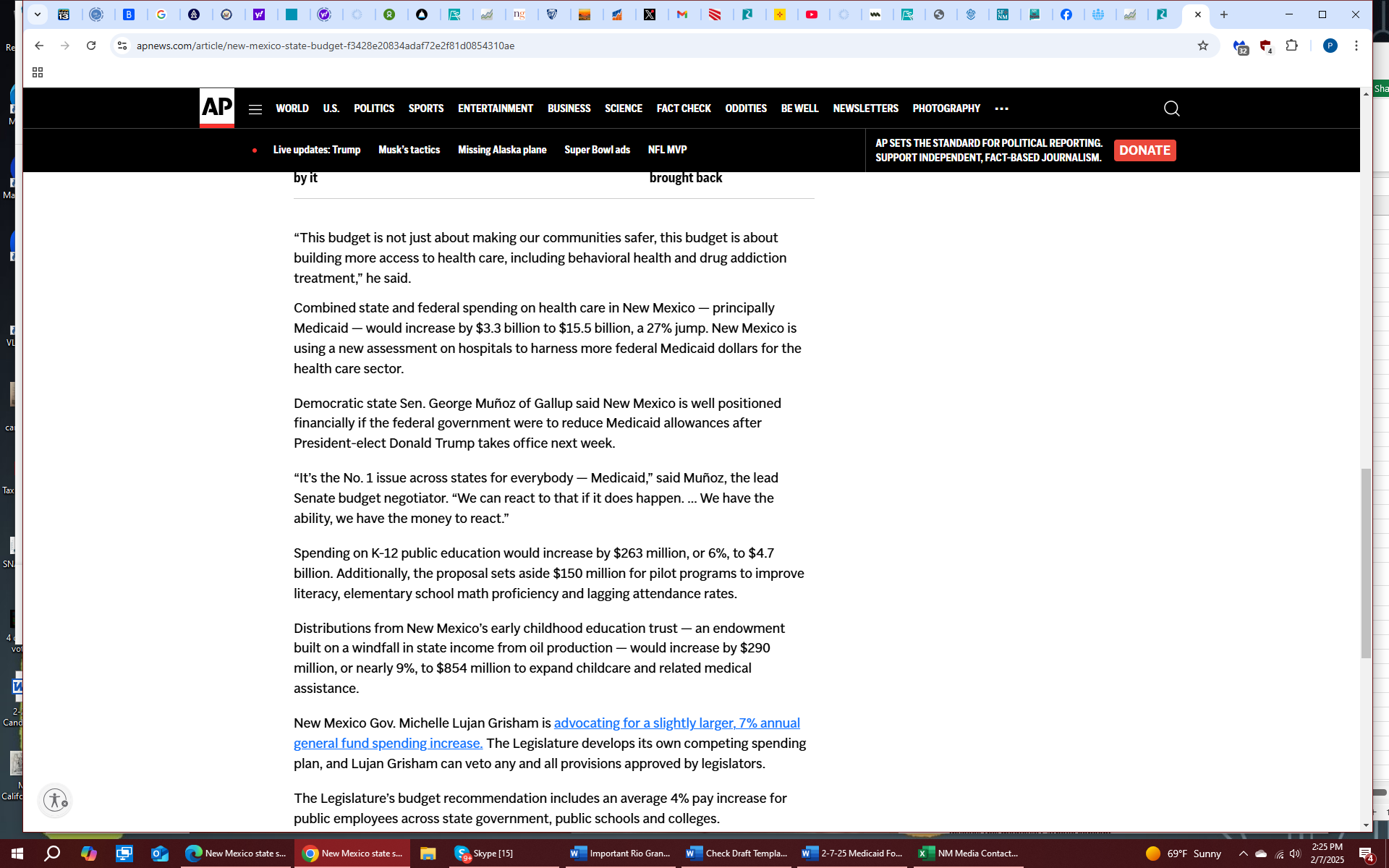Show hidden system tray icons
The image size is (1389, 868).
click(1243, 854)
